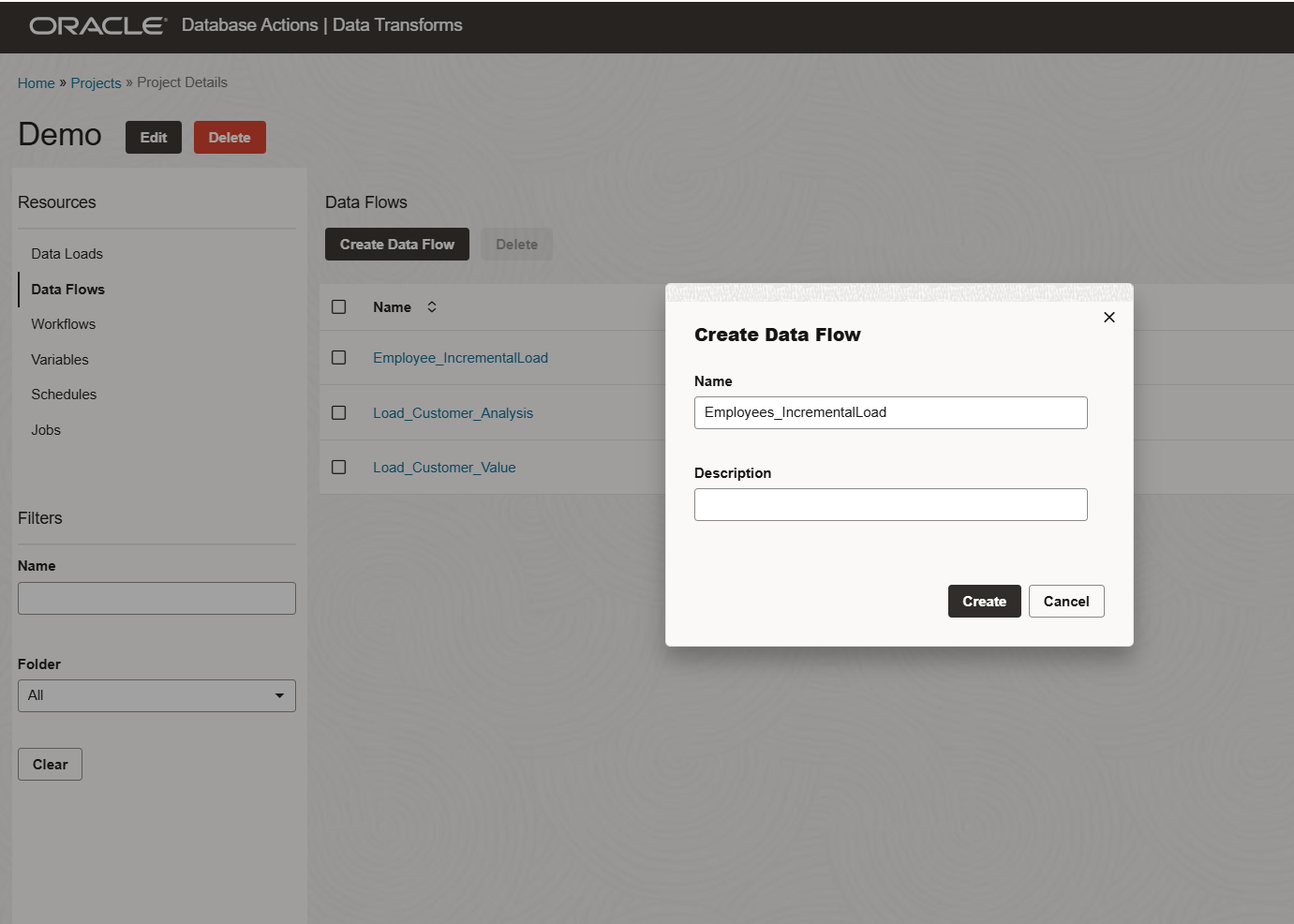Open the Folder filter dropdown

[x=156, y=695]
